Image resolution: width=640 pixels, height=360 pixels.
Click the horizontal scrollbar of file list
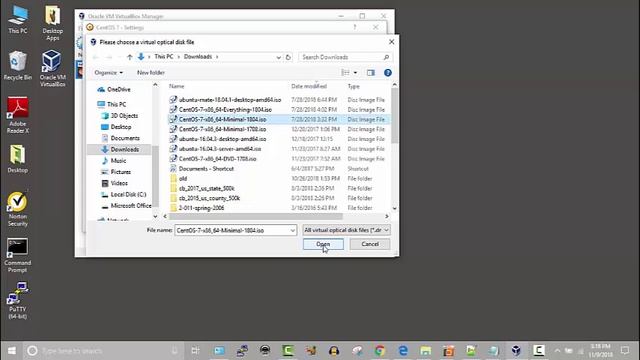[256, 216]
